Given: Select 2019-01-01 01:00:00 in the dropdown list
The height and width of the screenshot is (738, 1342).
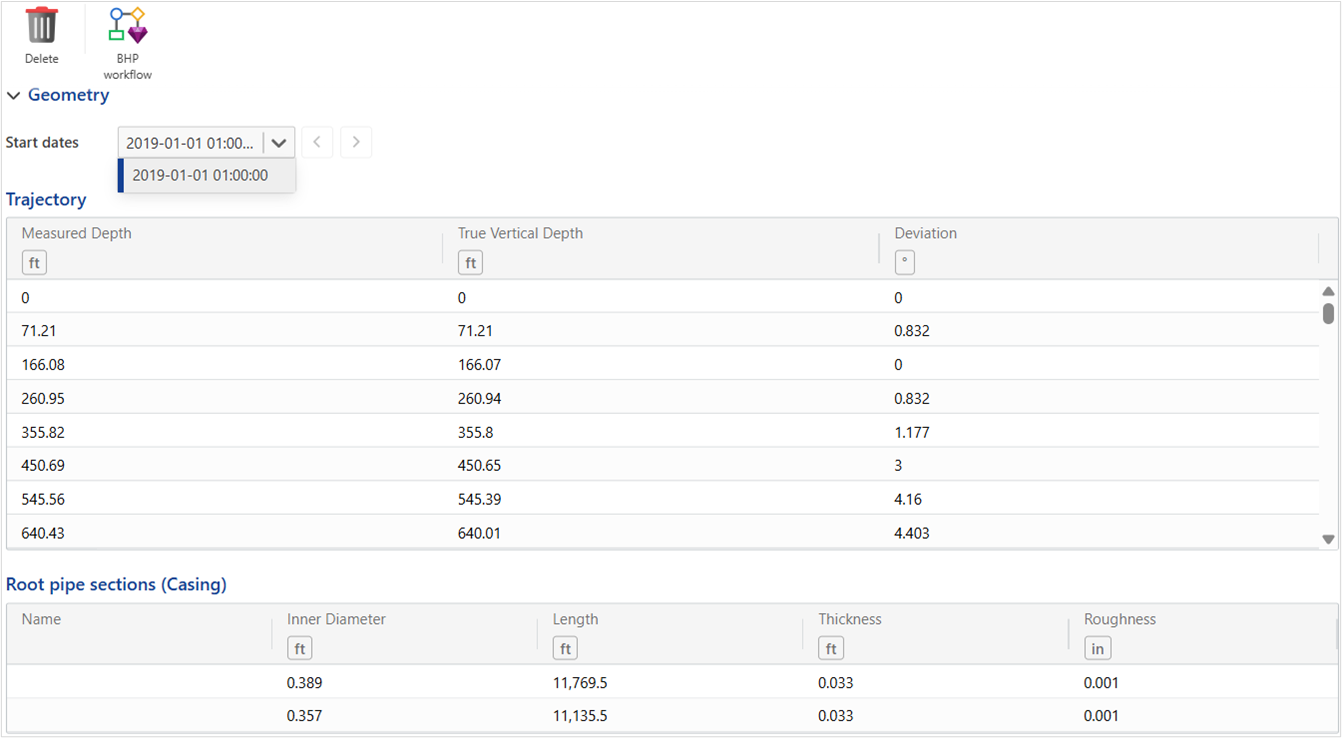Looking at the screenshot, I should coord(207,175).
